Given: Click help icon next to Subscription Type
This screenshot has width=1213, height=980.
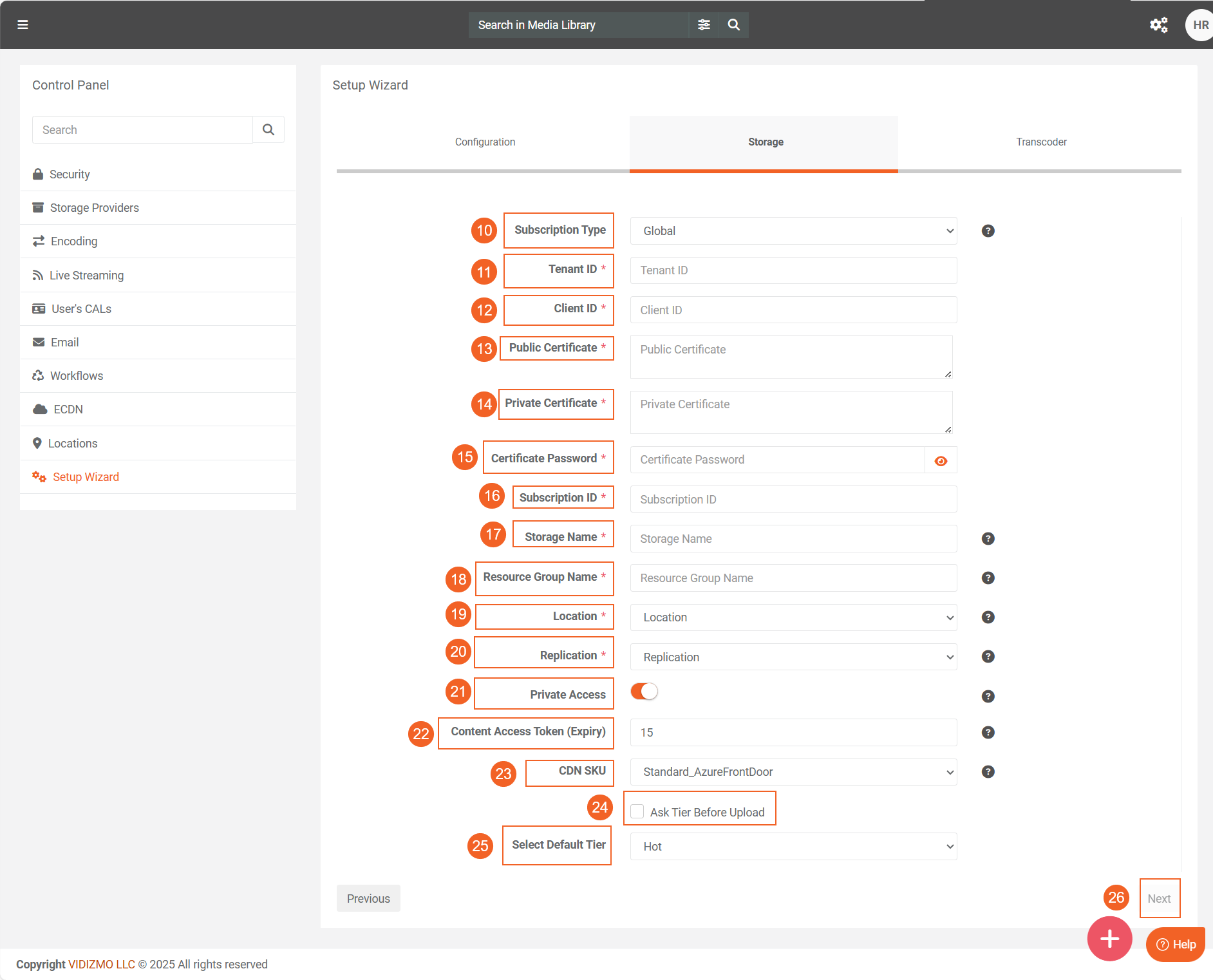Looking at the screenshot, I should click(x=988, y=231).
